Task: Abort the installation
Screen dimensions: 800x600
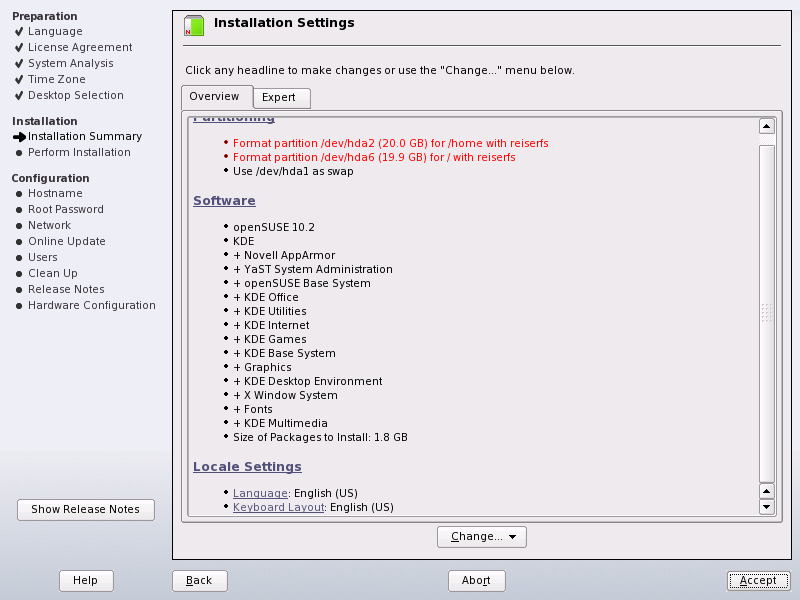Action: 477,581
